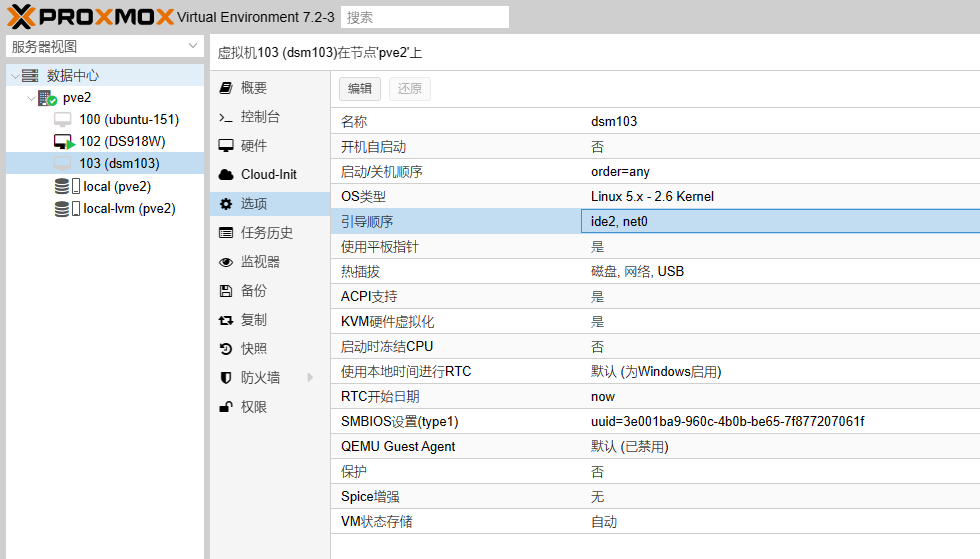Click the 快照 snapshot history icon
980x559 pixels.
pos(226,349)
